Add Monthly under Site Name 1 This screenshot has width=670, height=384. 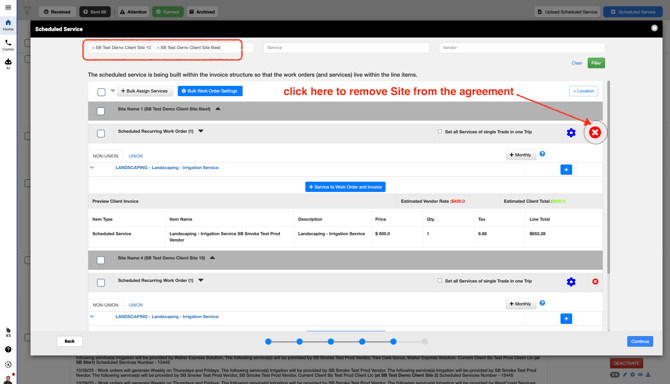pos(520,155)
